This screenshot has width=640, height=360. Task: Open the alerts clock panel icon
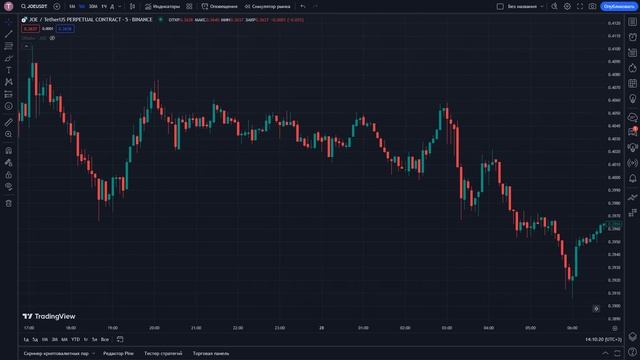coord(632,37)
